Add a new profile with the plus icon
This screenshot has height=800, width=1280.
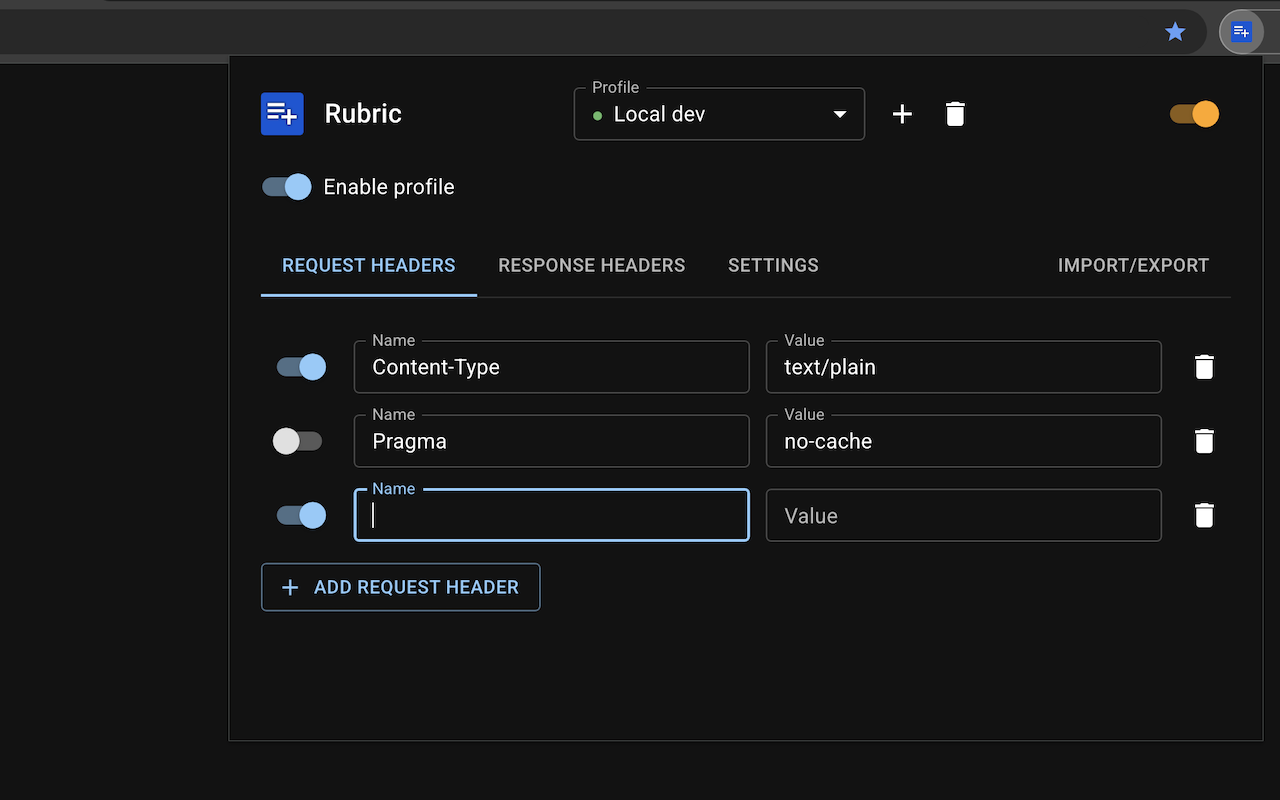click(x=902, y=114)
